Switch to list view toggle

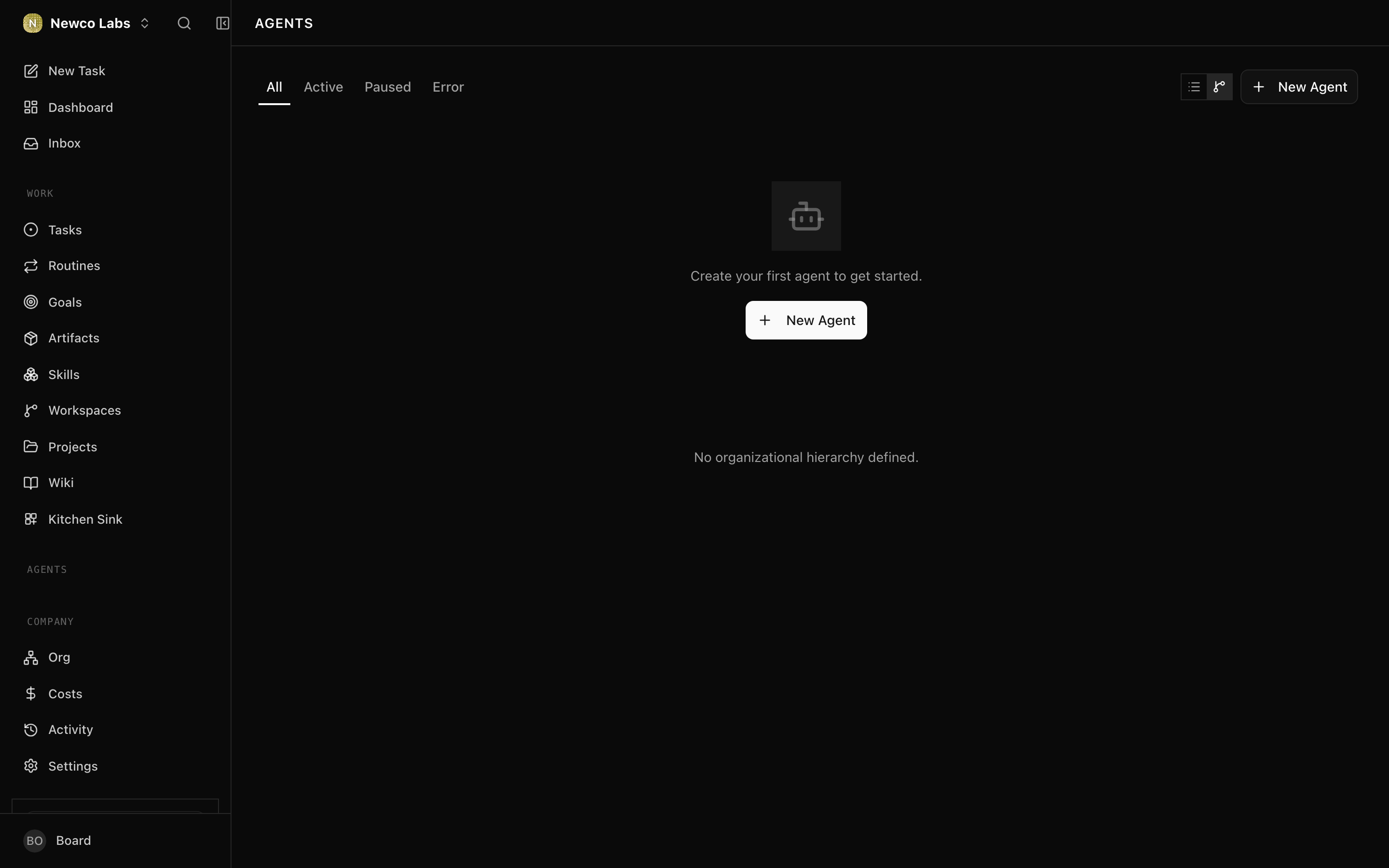[x=1194, y=87]
